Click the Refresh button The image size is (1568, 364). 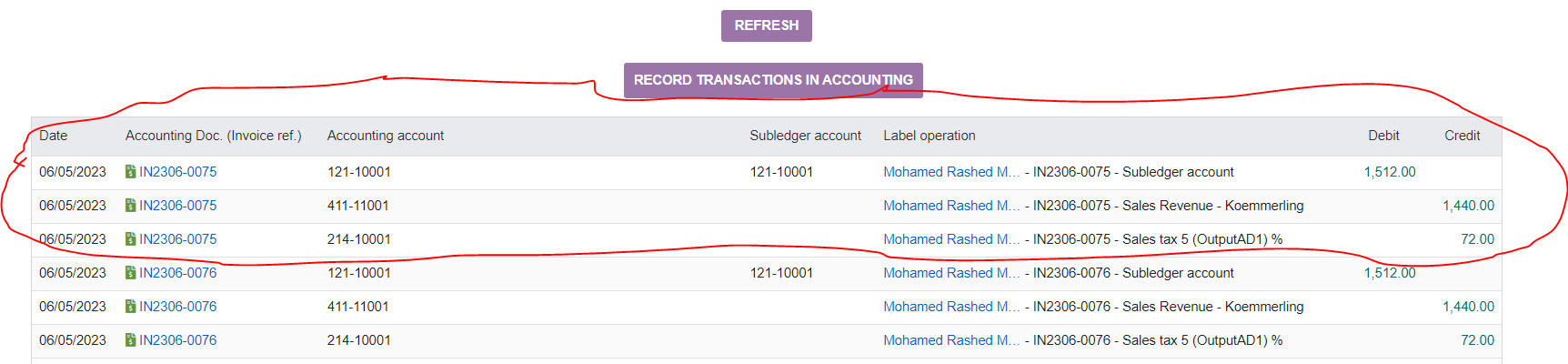(766, 25)
